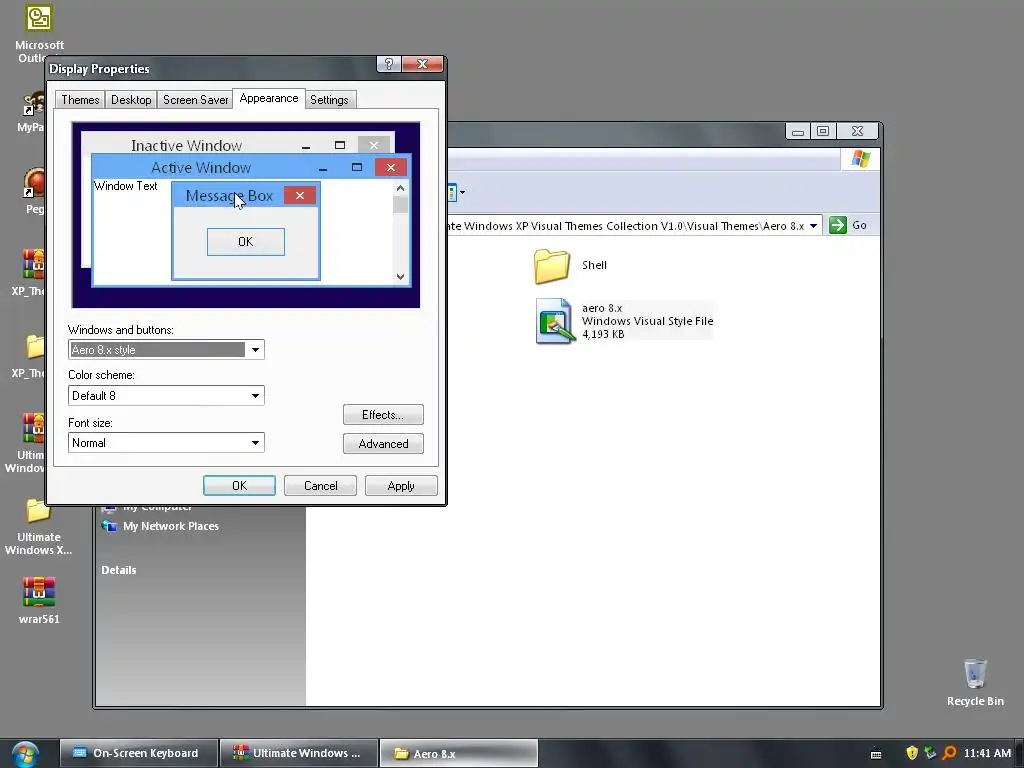The image size is (1024, 768).
Task: Expand the Explorer address bar dropdown
Action: (814, 226)
